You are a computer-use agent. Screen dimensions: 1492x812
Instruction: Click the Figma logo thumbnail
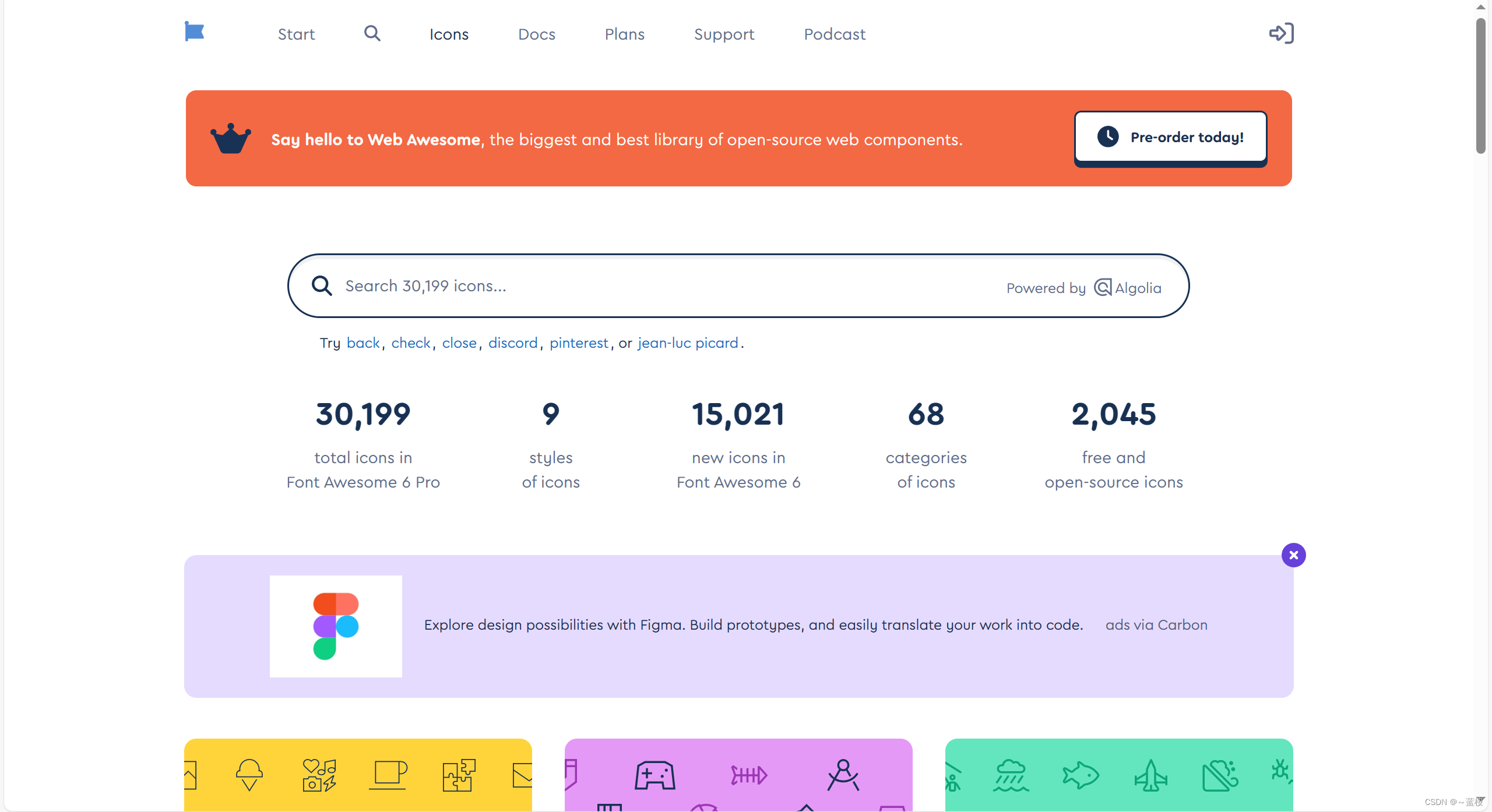pyautogui.click(x=336, y=626)
